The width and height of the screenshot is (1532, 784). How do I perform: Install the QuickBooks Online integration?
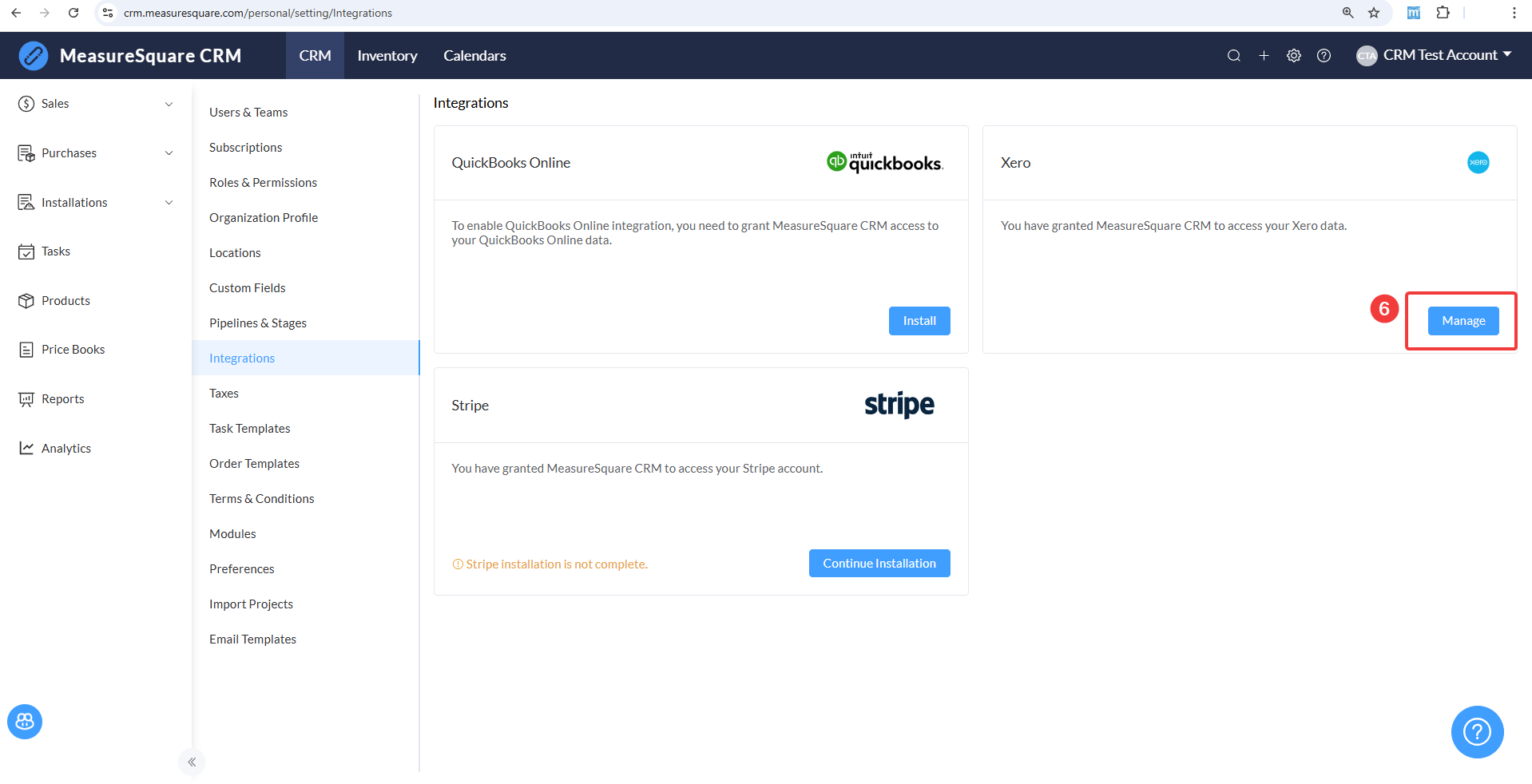pyautogui.click(x=919, y=321)
